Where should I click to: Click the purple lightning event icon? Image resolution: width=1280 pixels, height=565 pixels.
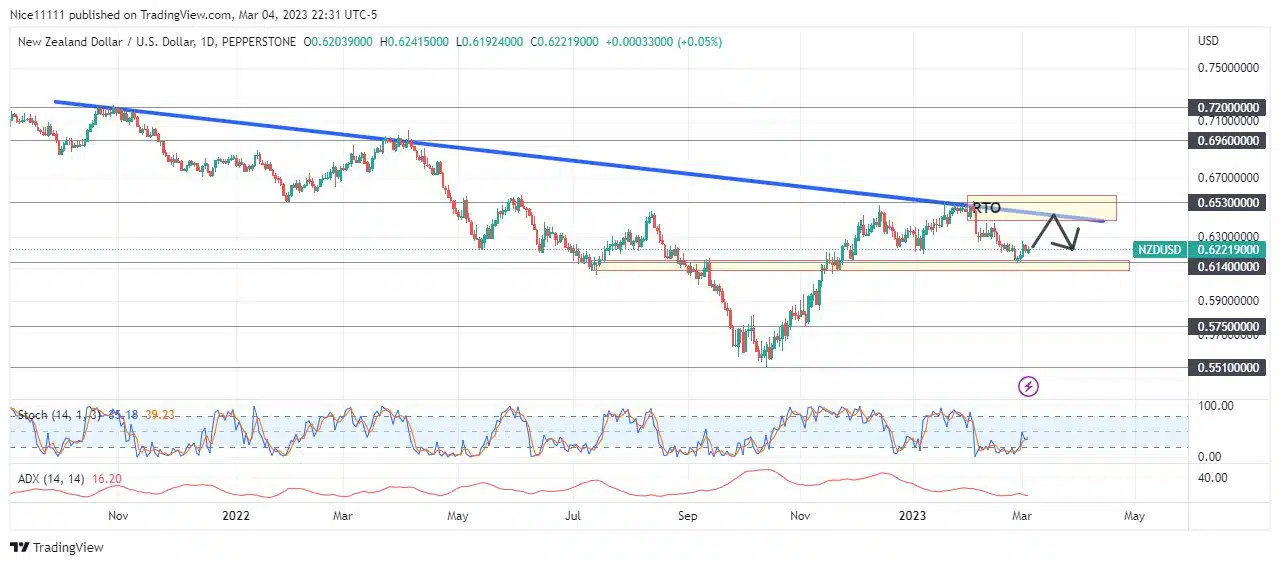[x=1028, y=386]
